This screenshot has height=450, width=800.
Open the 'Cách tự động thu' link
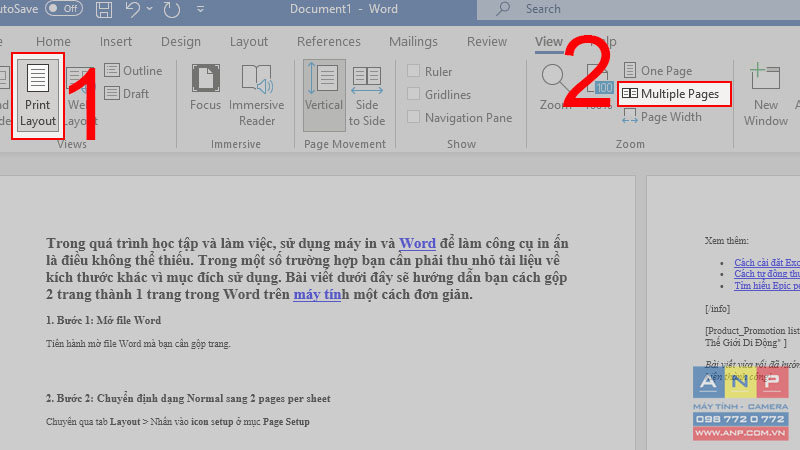pos(767,273)
